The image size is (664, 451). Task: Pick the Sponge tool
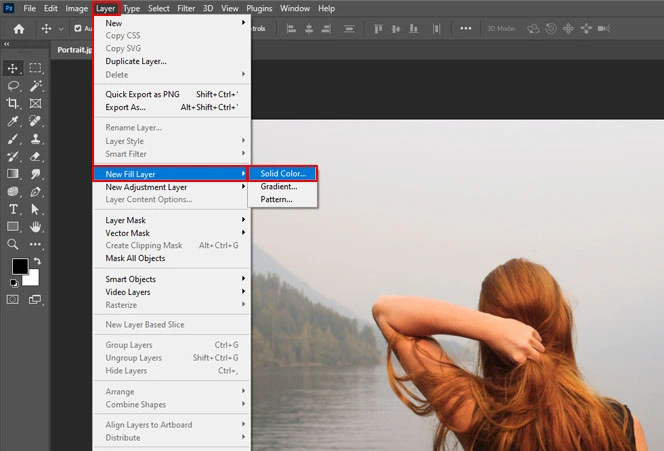13,191
